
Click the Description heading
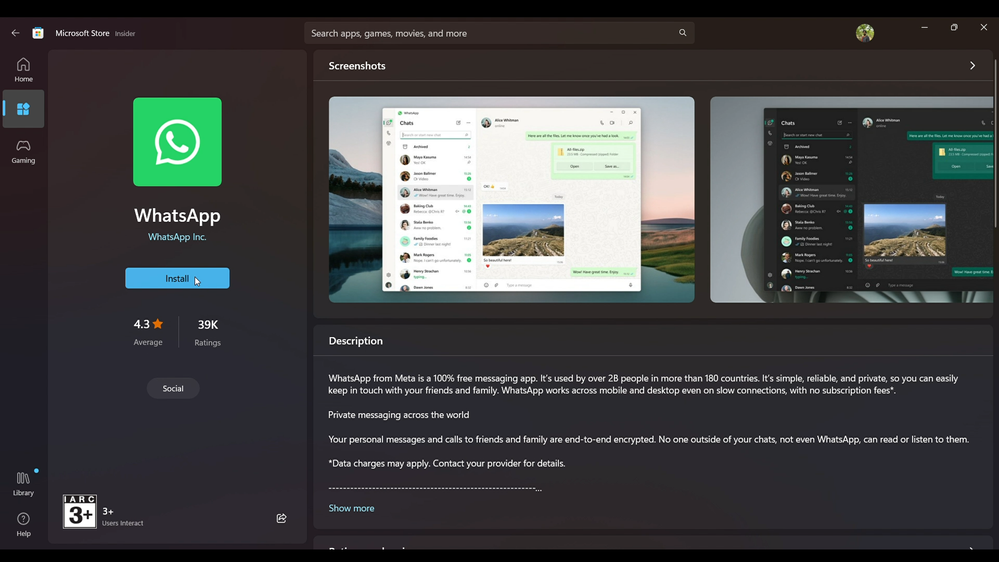(356, 341)
